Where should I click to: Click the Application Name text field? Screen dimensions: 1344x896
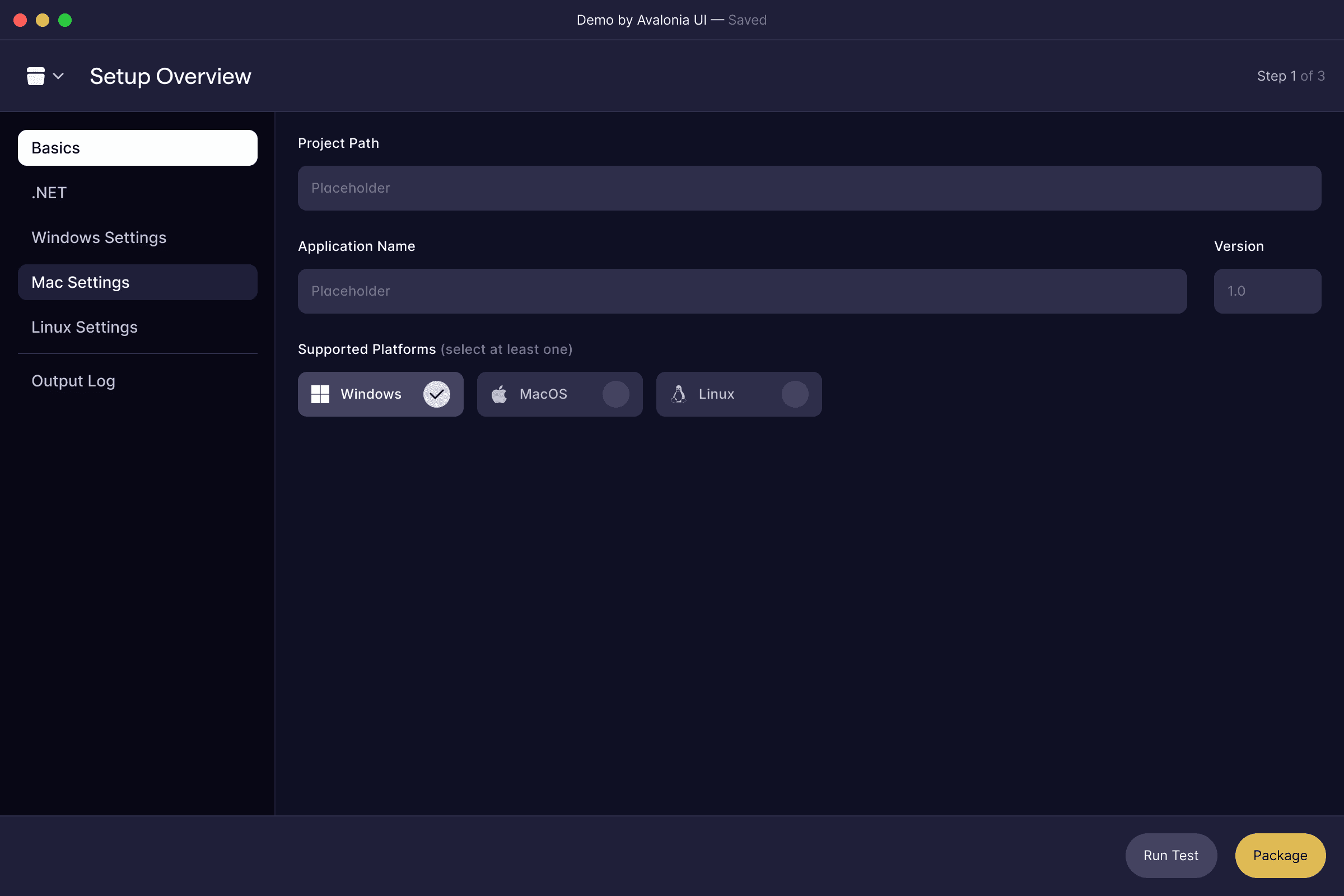(x=741, y=291)
